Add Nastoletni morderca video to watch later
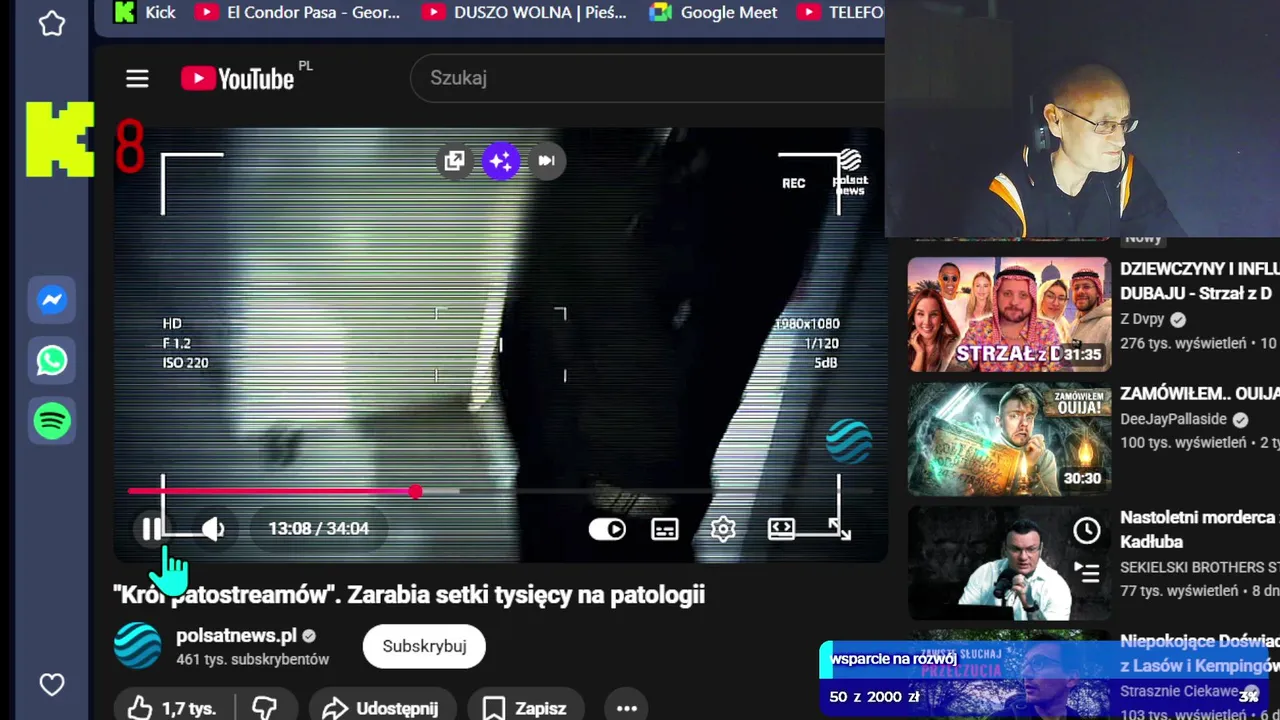 1087,531
